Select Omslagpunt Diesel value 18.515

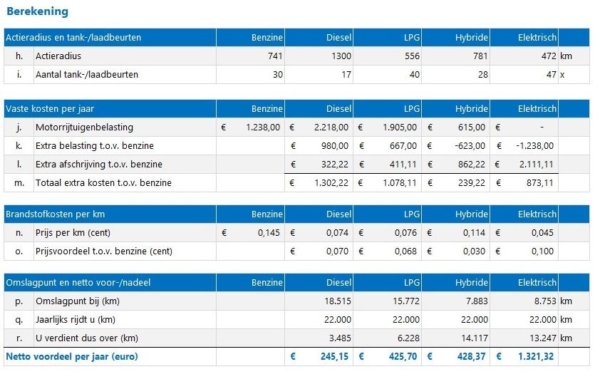click(338, 301)
